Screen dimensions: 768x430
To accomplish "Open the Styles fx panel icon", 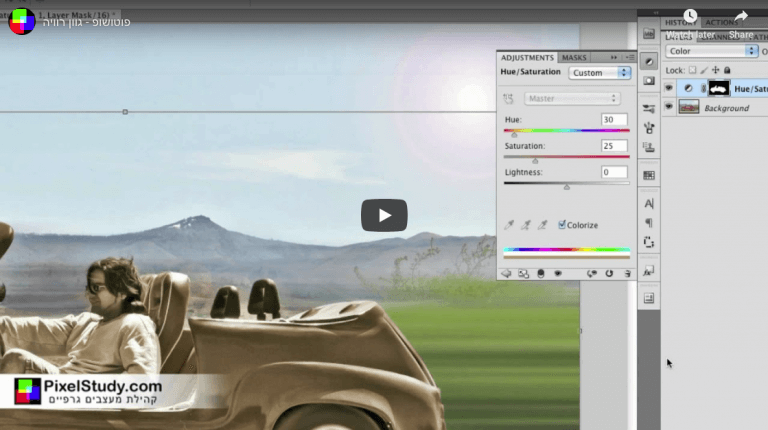I will click(648, 271).
